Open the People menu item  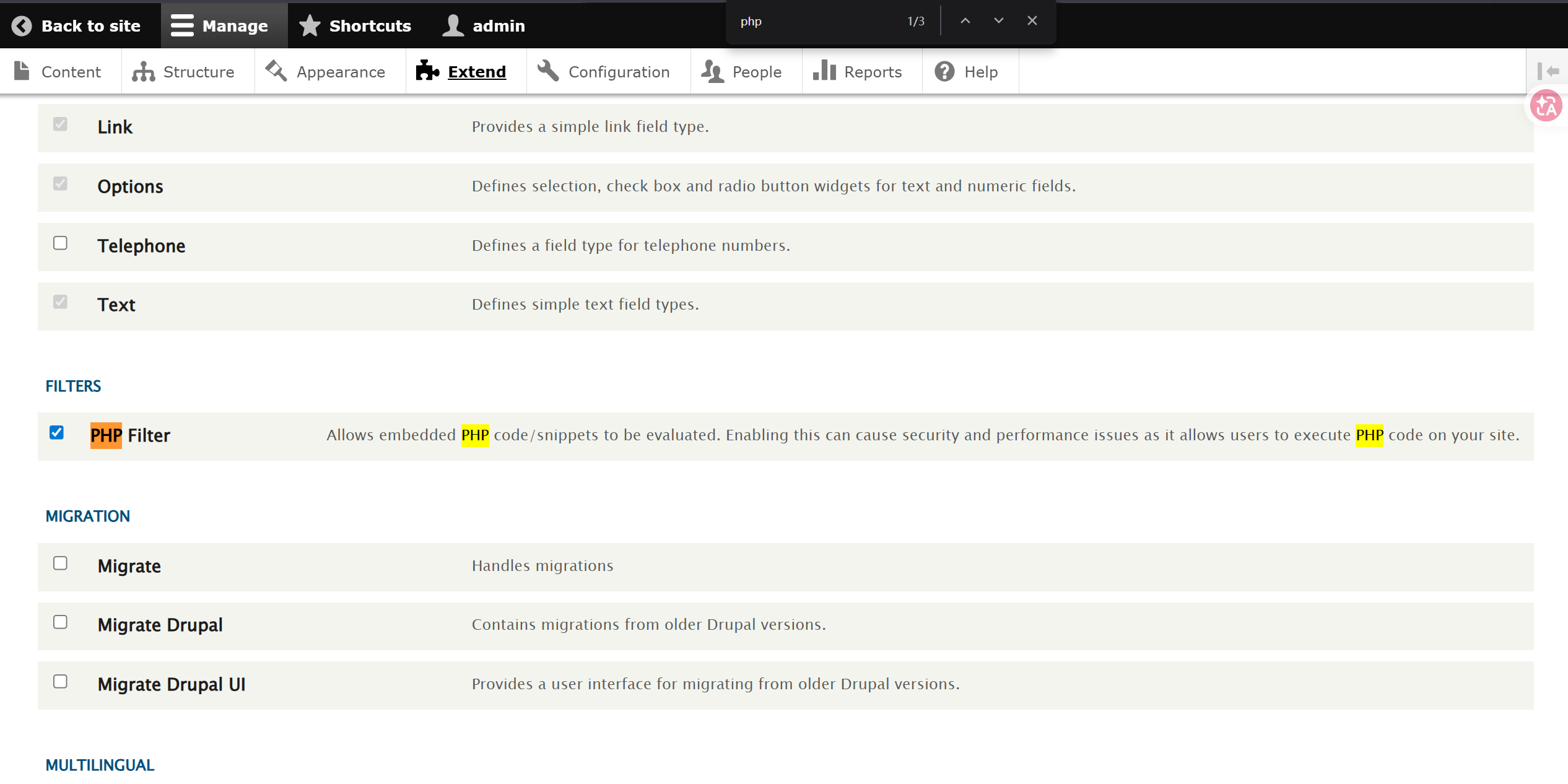[x=757, y=72]
